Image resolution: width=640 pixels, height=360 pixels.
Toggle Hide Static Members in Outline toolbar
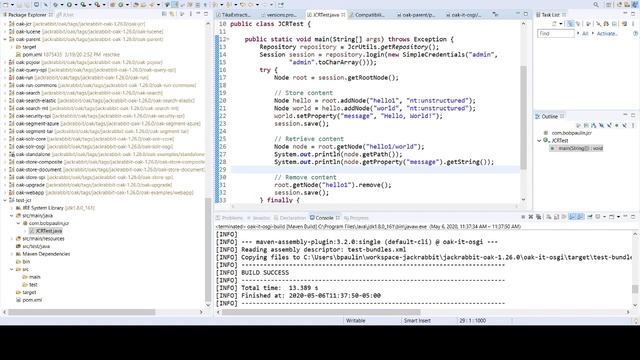[609, 125]
